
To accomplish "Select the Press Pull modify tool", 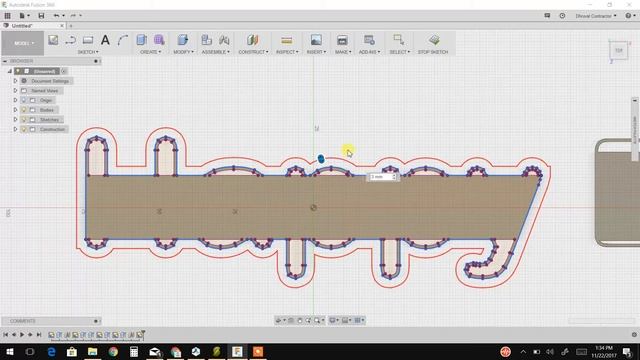I will pyautogui.click(x=183, y=40).
